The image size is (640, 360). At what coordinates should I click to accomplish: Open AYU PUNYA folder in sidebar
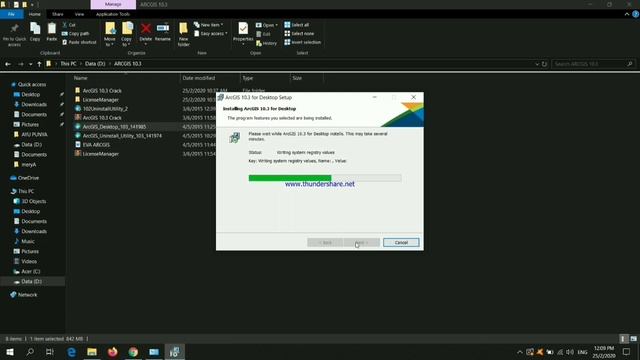(x=34, y=134)
